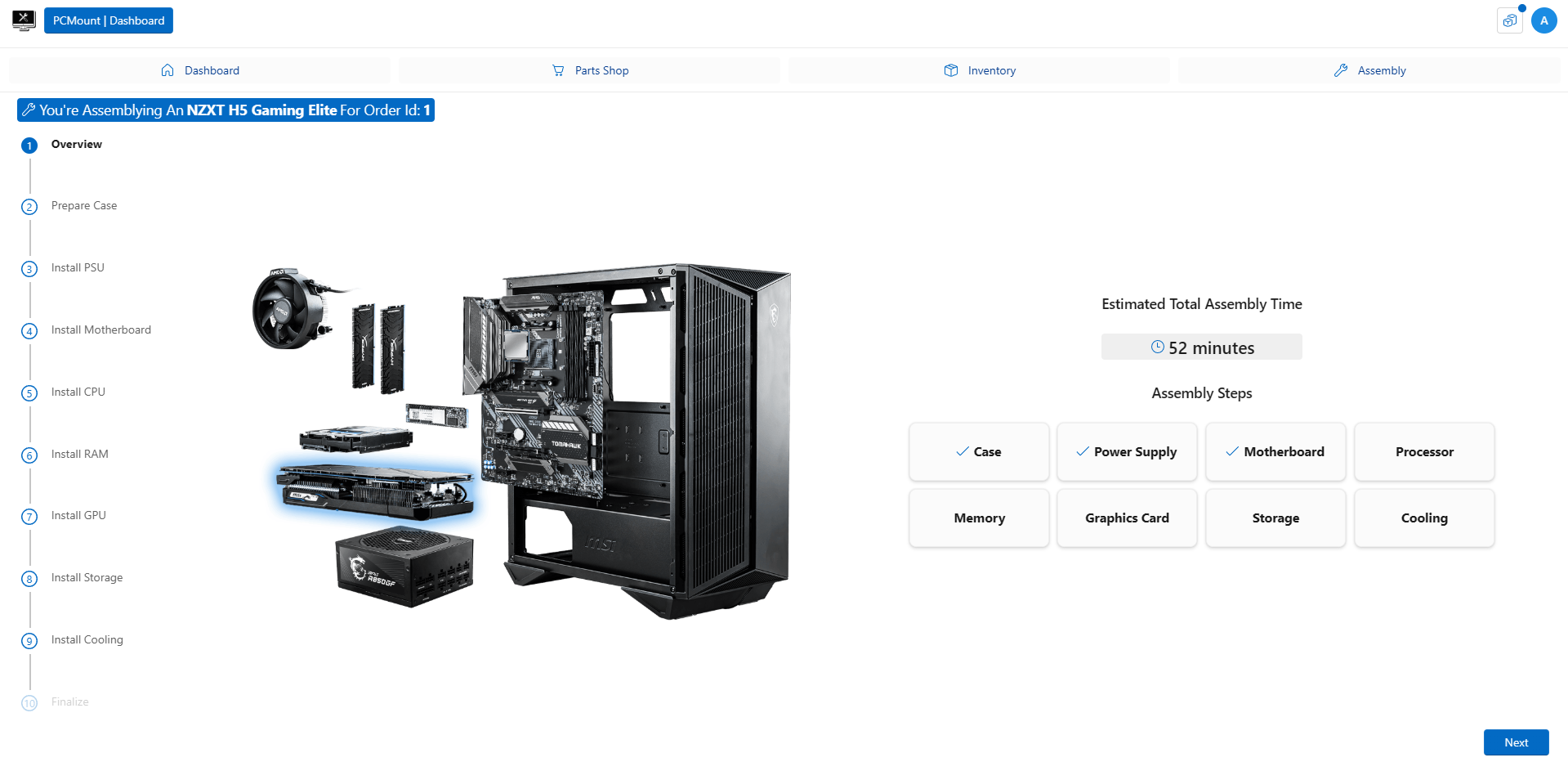The width and height of the screenshot is (1568, 762).
Task: Click the Estimated Total Assembly Time heading
Action: [1202, 304]
